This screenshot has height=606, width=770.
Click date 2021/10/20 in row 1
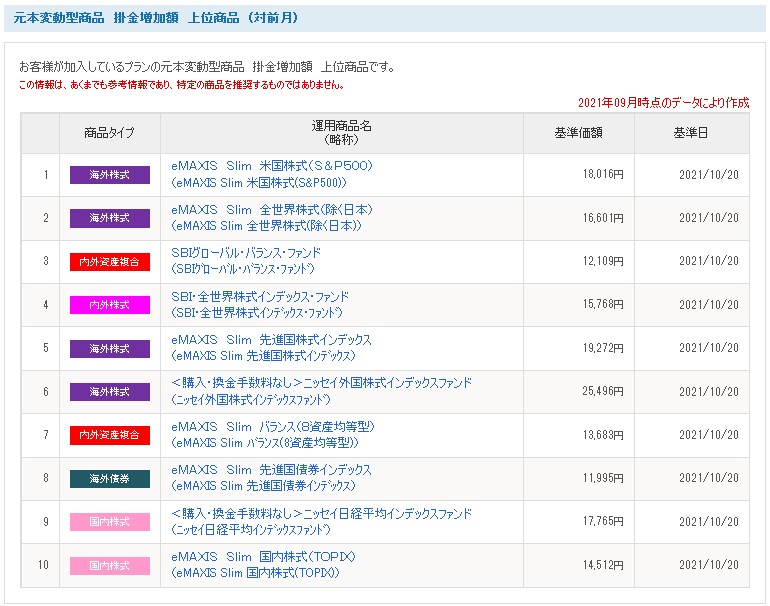click(709, 175)
